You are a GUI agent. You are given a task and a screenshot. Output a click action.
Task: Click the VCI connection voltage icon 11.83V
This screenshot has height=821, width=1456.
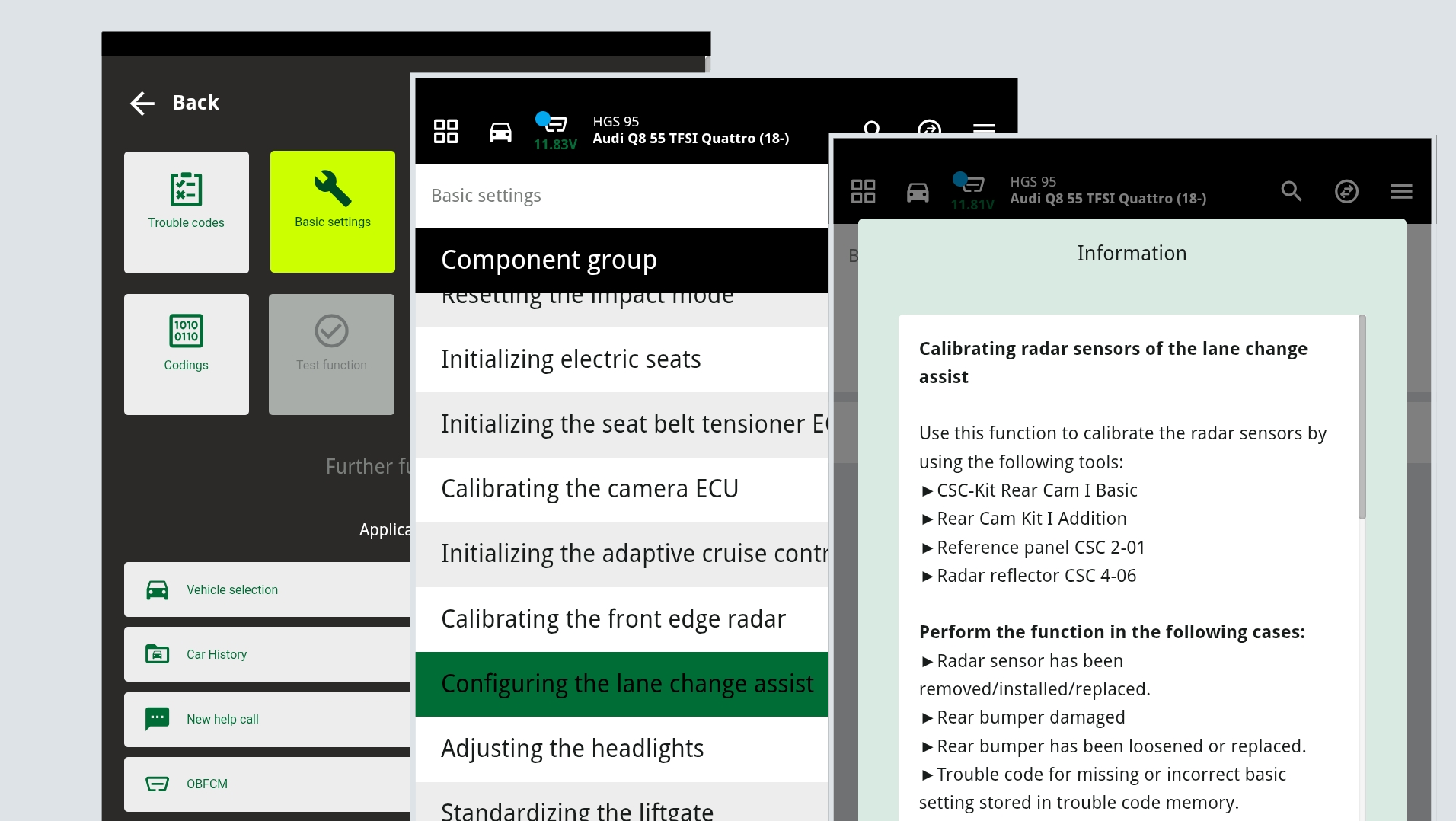point(554,131)
